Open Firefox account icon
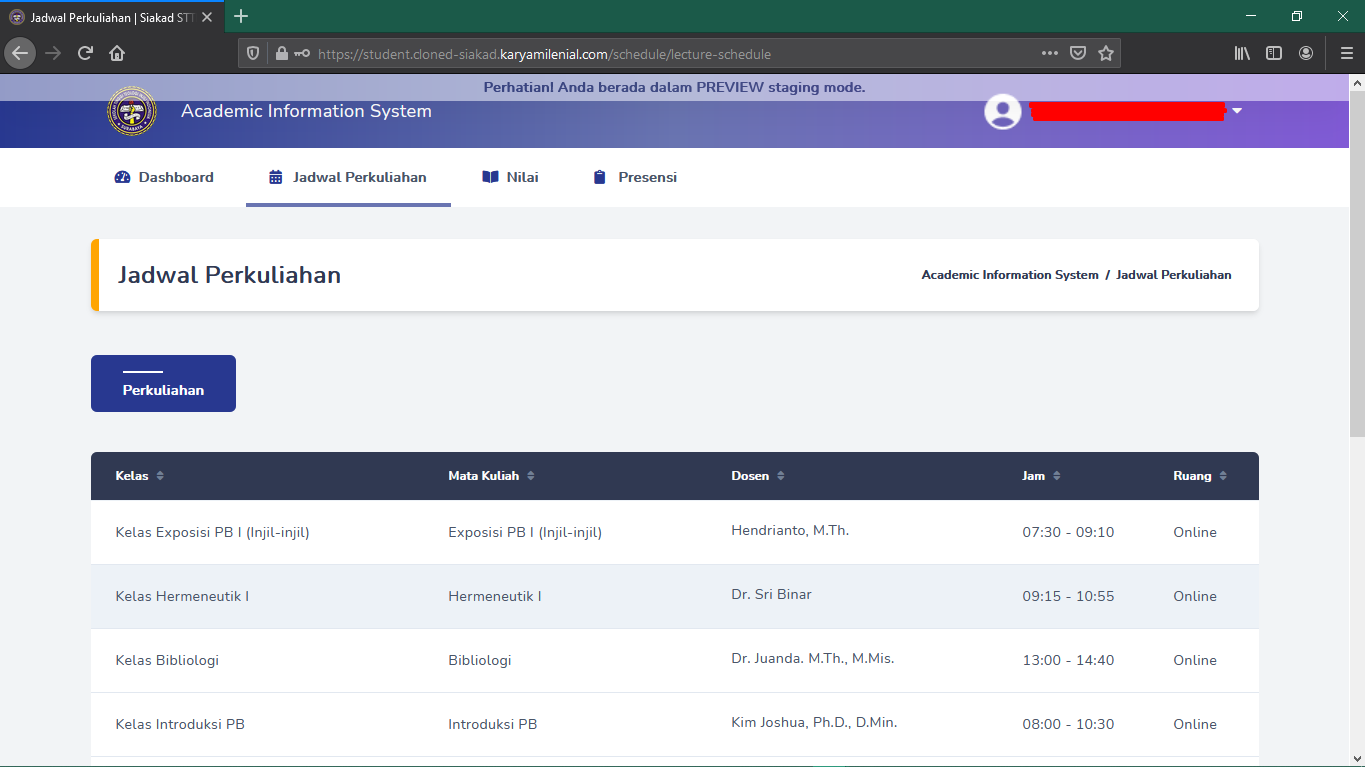1365x767 pixels. point(1306,53)
